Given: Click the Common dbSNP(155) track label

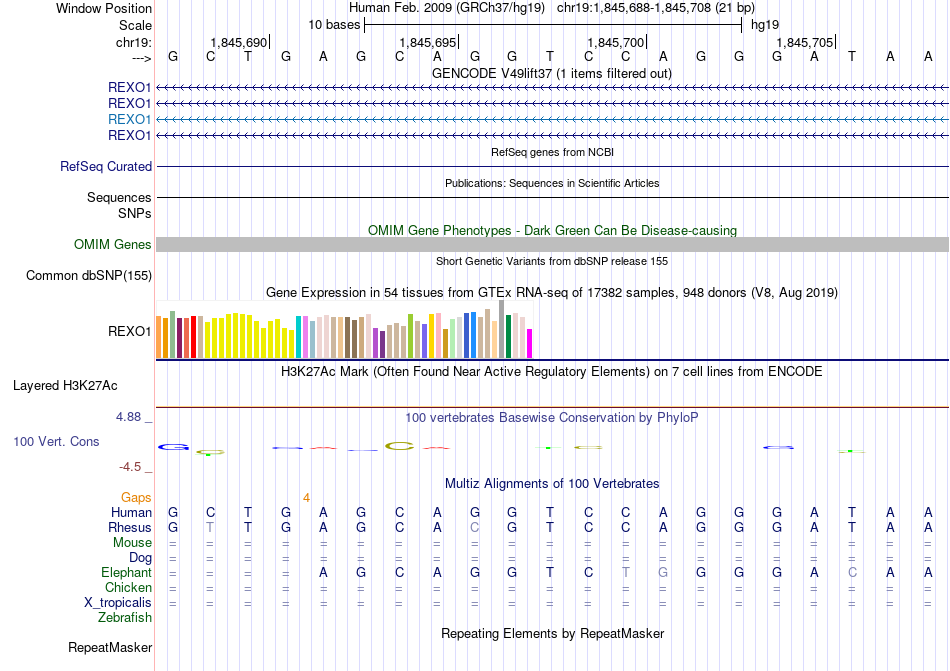Looking at the screenshot, I should click(x=89, y=276).
